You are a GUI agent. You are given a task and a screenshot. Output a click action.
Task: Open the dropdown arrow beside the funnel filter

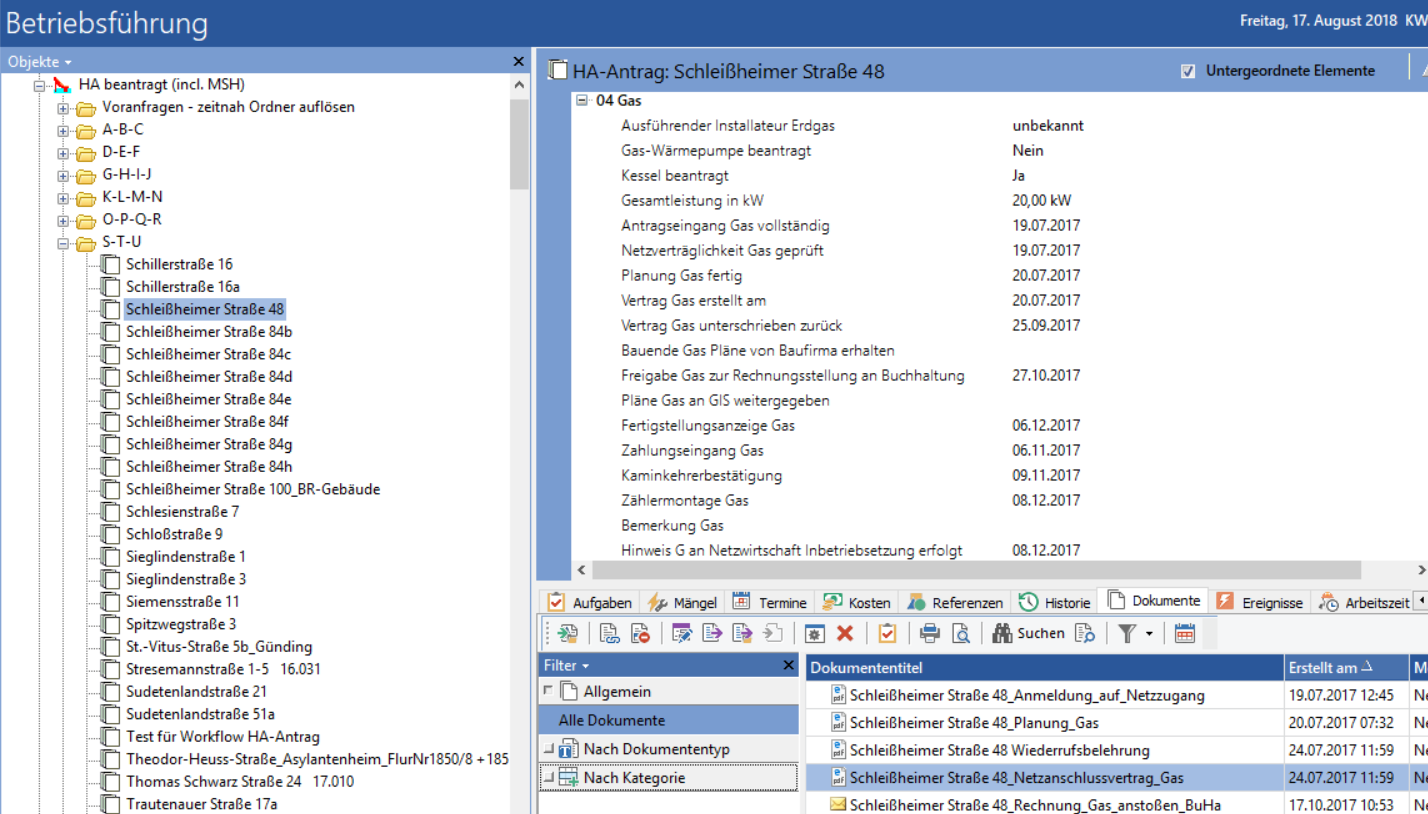tap(1149, 634)
